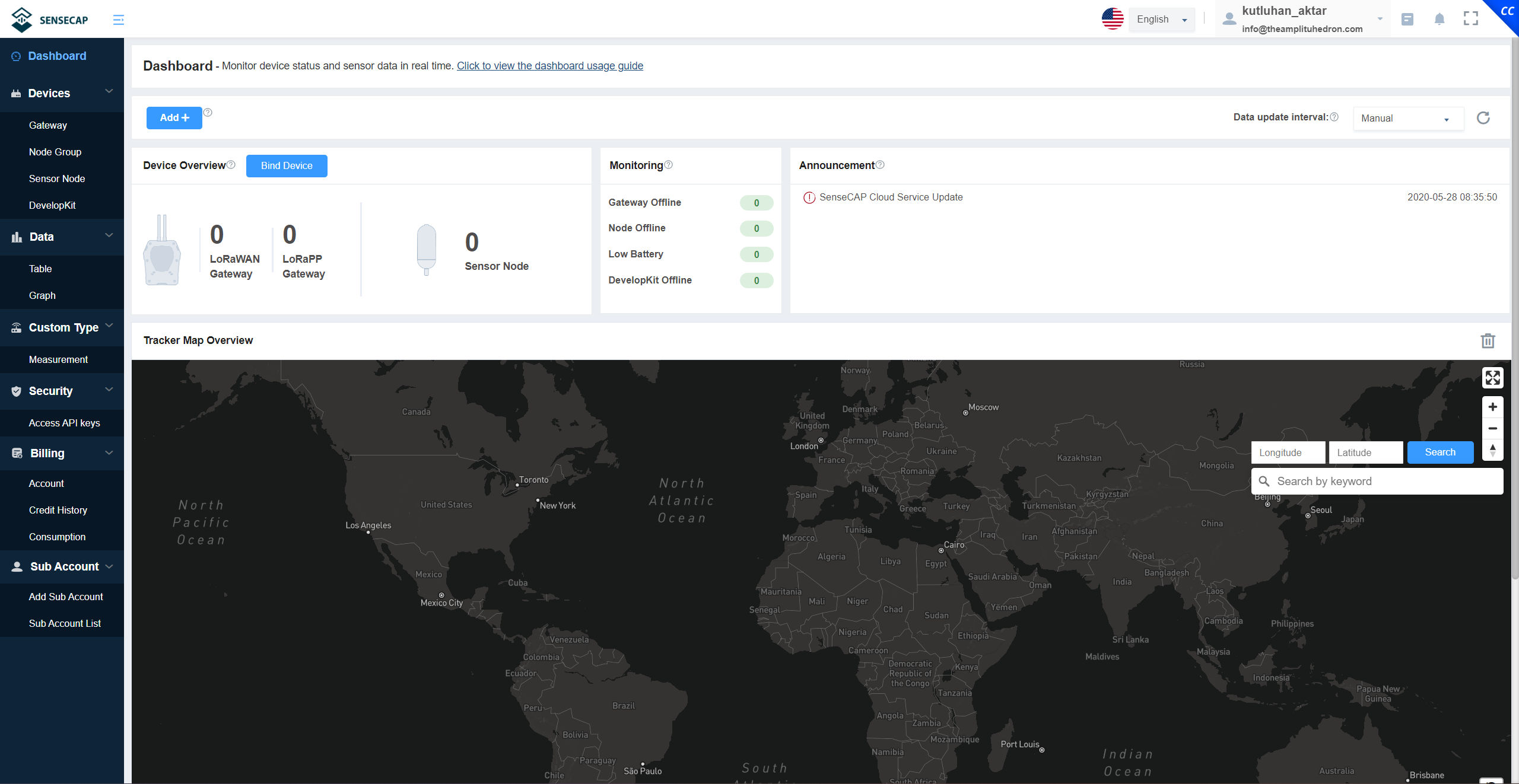Click the Bind Device button
Screen dimensions: 1519x784
[x=287, y=166]
